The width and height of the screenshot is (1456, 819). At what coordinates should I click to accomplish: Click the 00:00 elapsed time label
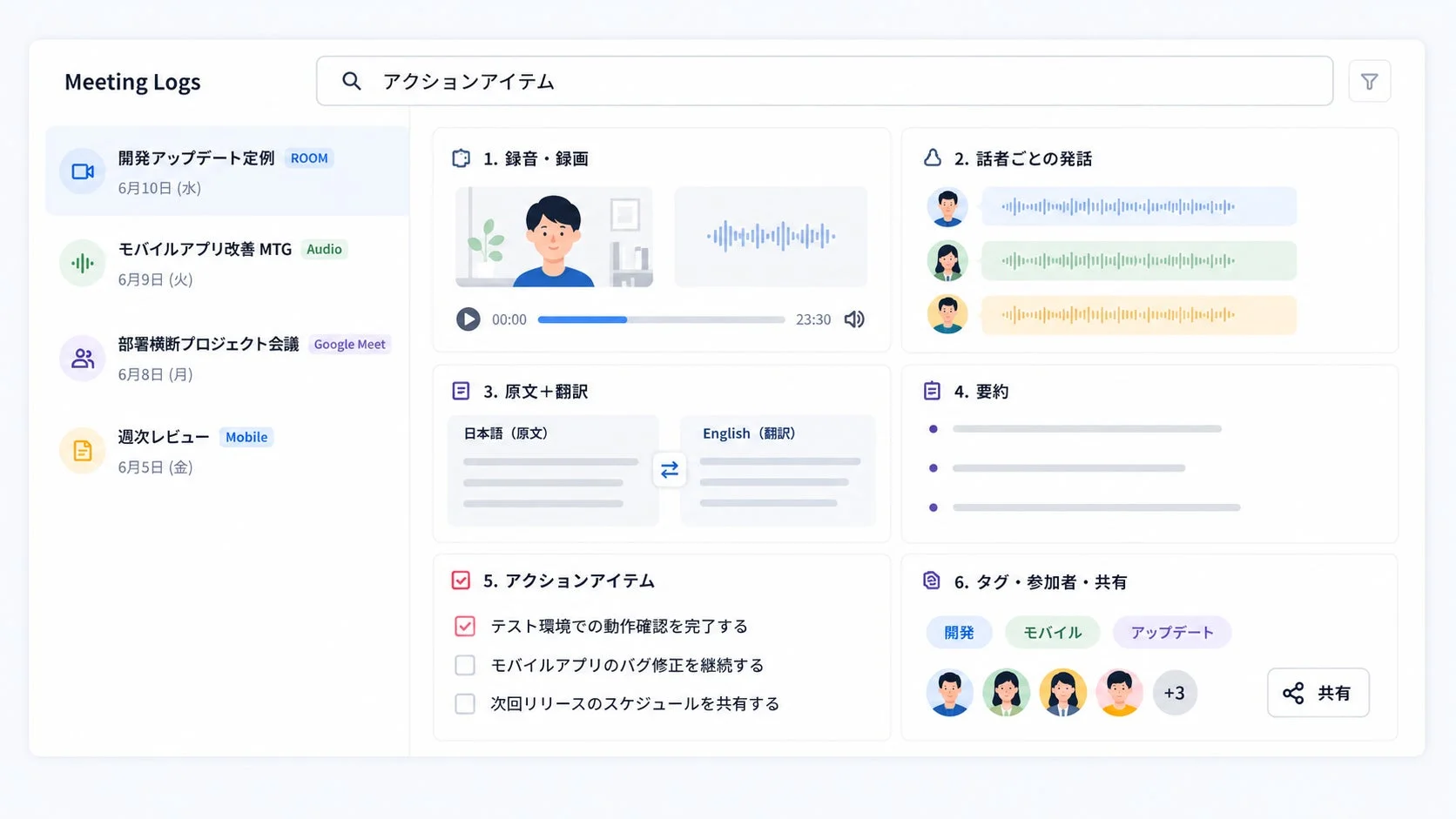509,319
